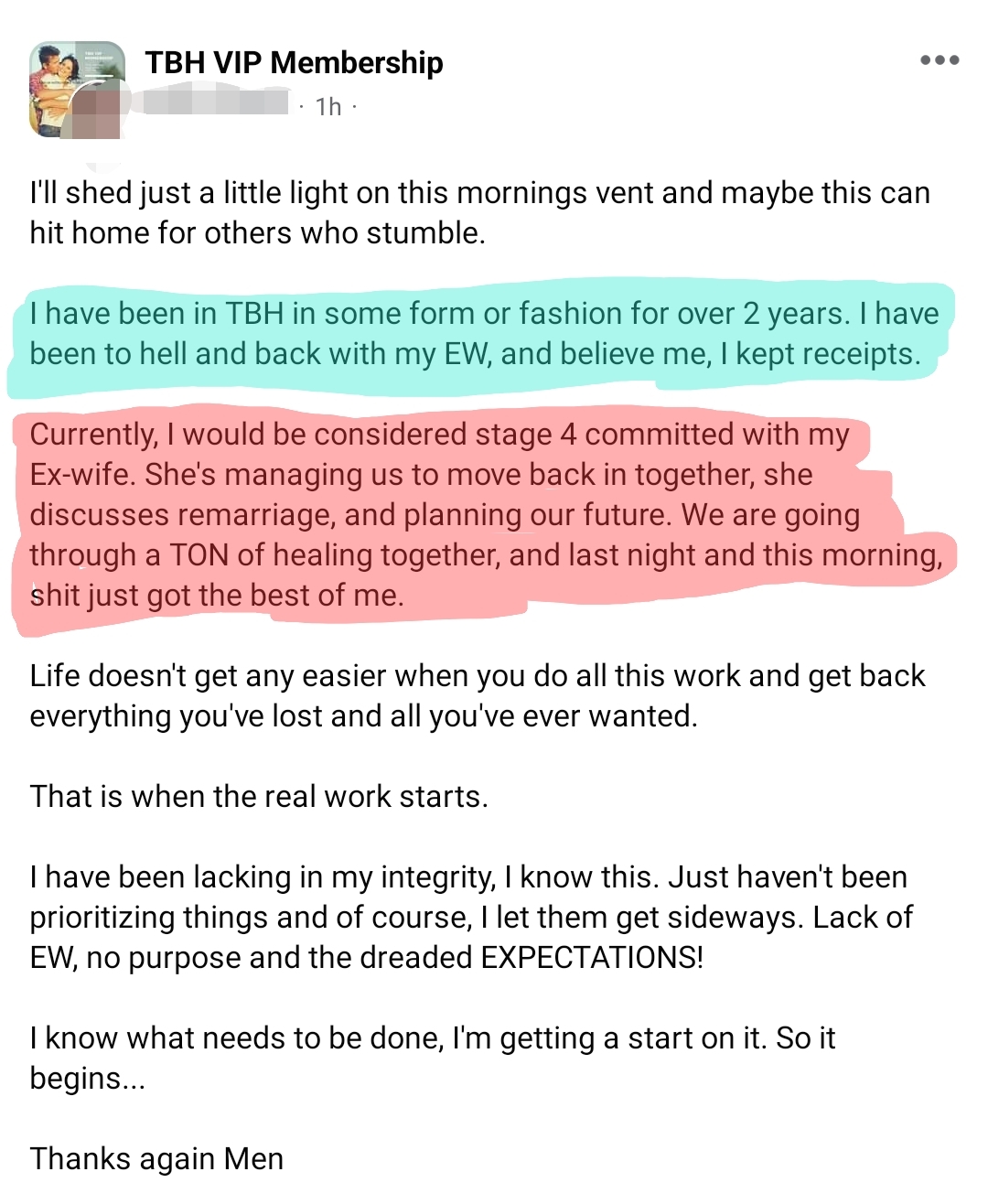This screenshot has height=1204, width=988.
Task: Click the word "begins..." near the bottom
Action: coord(87,1078)
